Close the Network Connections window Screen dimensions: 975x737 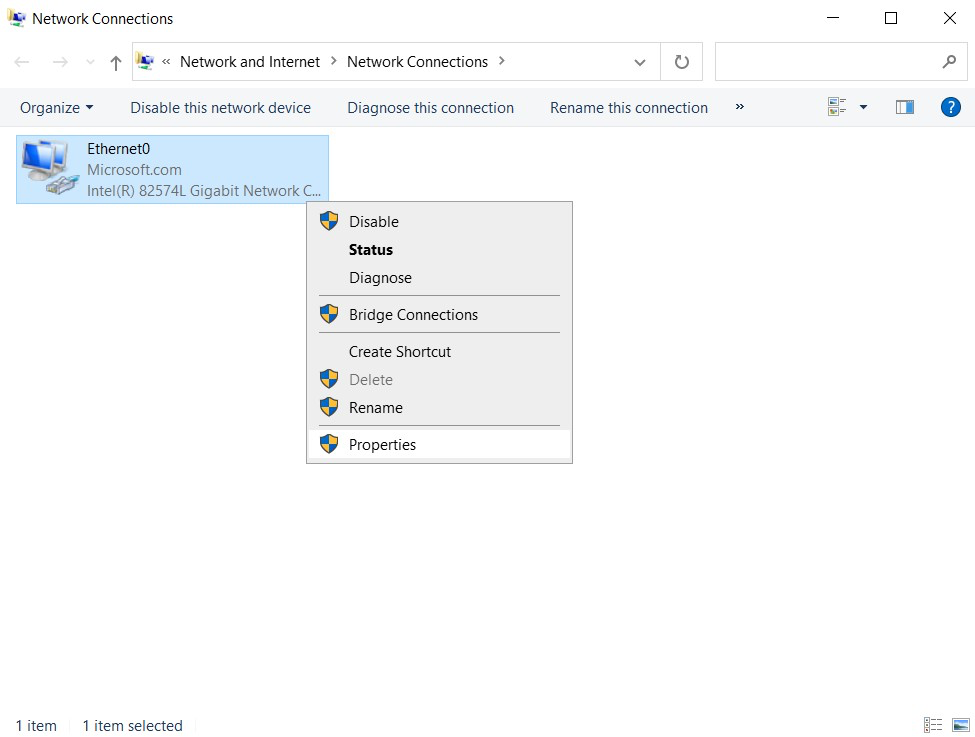point(950,18)
